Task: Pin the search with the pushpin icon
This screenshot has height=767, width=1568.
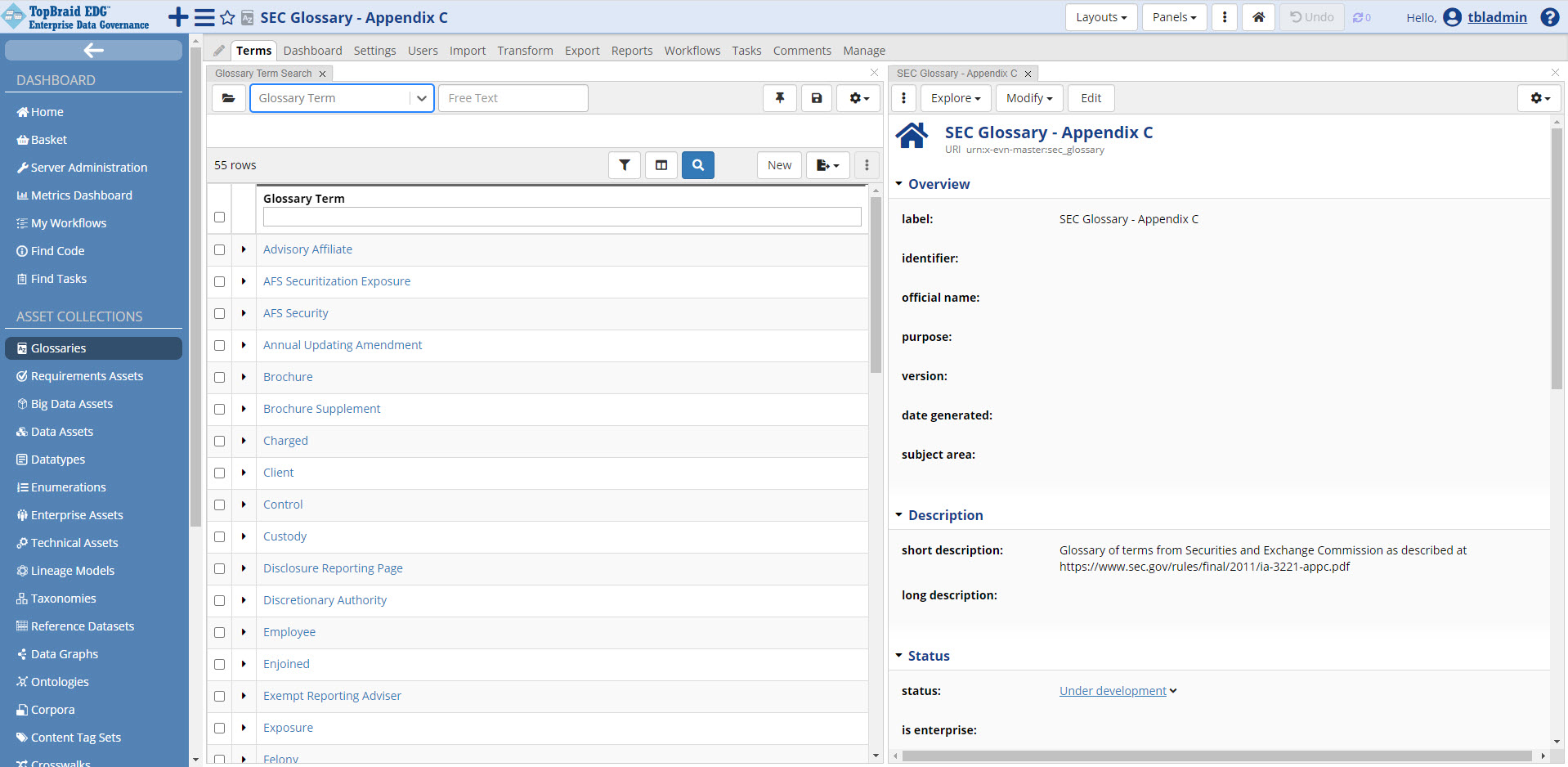Action: (x=780, y=98)
